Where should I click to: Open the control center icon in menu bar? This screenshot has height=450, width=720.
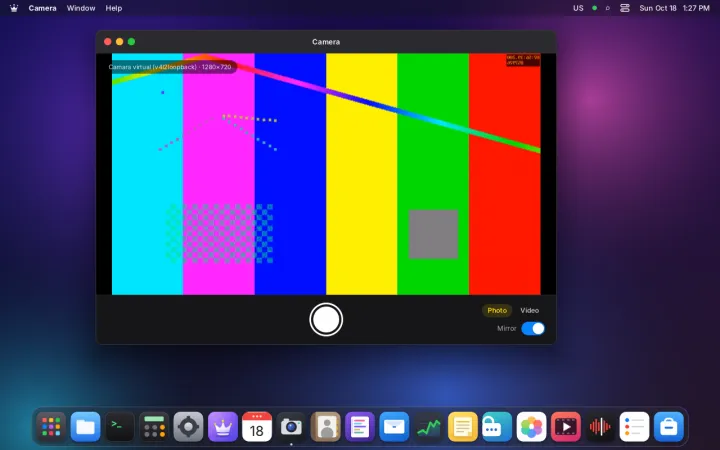tap(624, 8)
